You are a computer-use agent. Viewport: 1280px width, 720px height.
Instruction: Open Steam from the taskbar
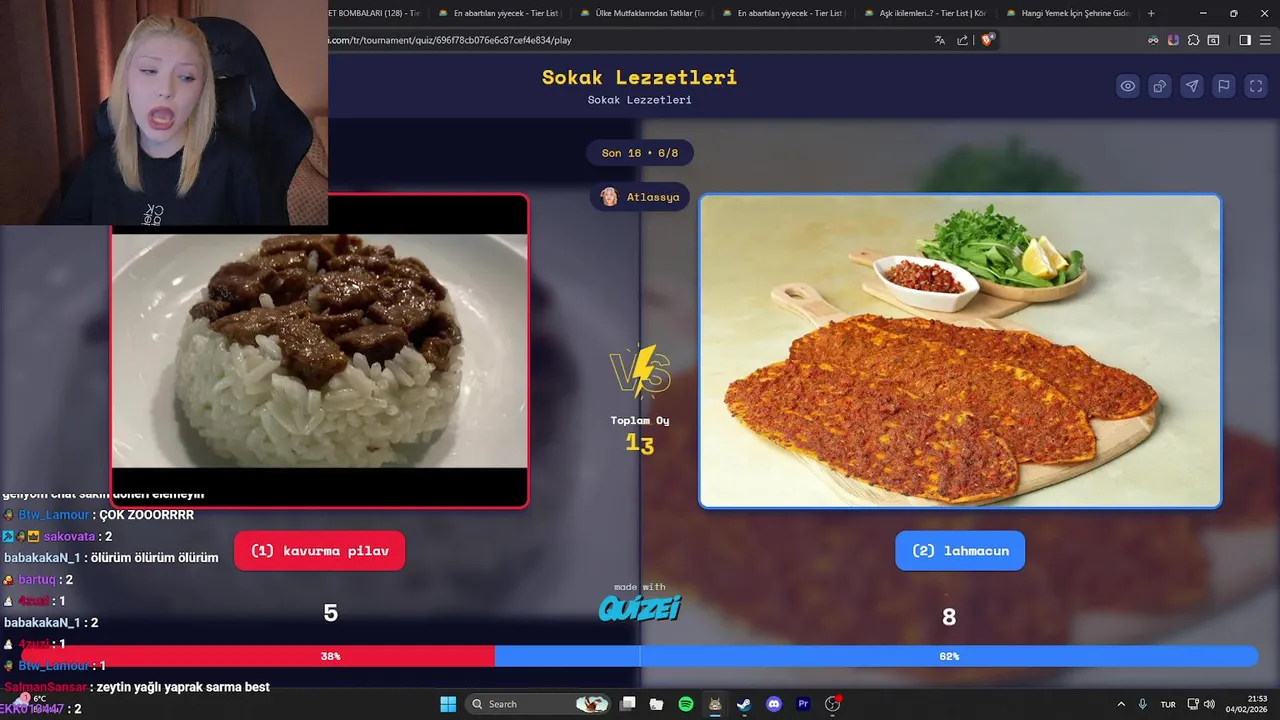[x=744, y=704]
